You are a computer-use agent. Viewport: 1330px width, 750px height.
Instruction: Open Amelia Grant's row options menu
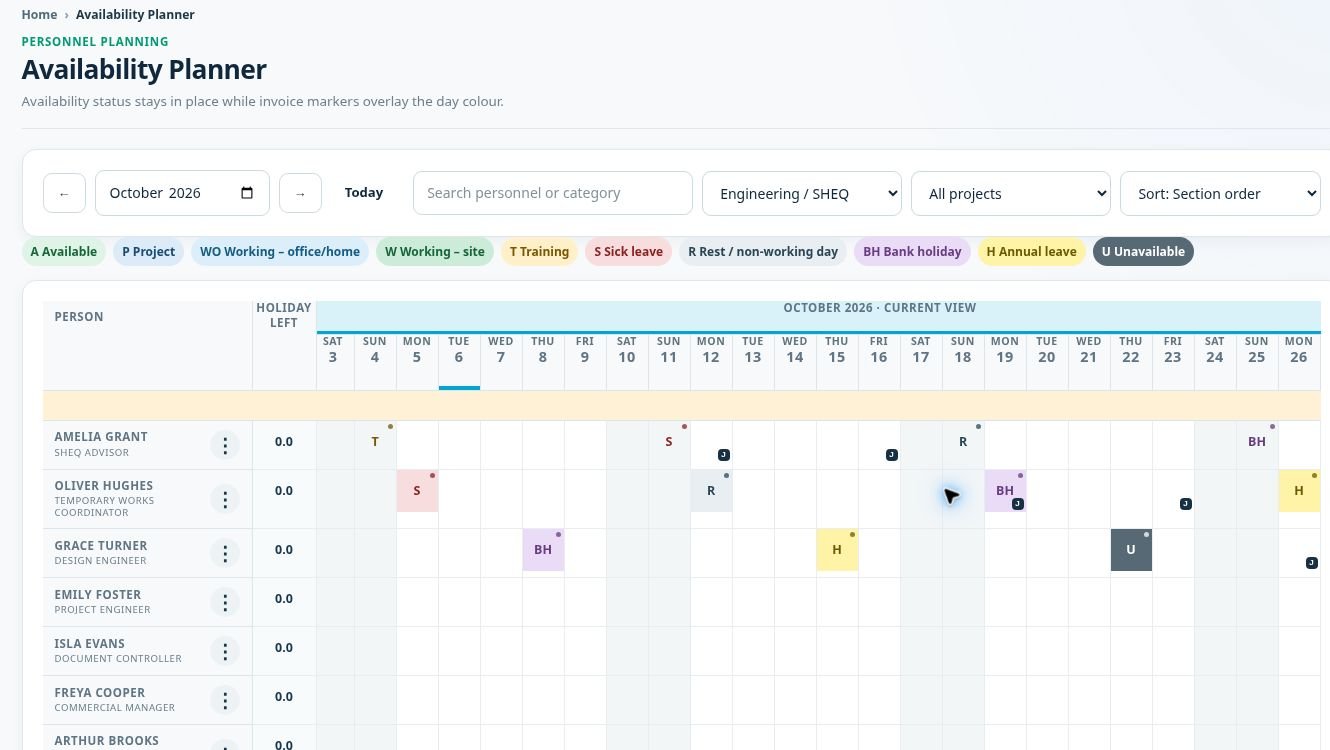click(225, 445)
